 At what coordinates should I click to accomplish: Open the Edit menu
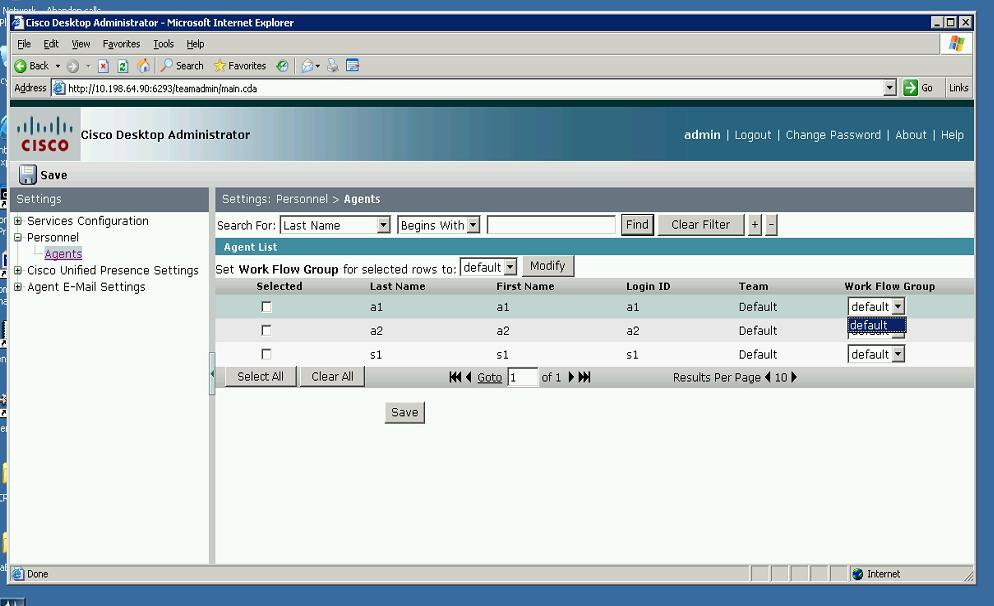click(51, 44)
